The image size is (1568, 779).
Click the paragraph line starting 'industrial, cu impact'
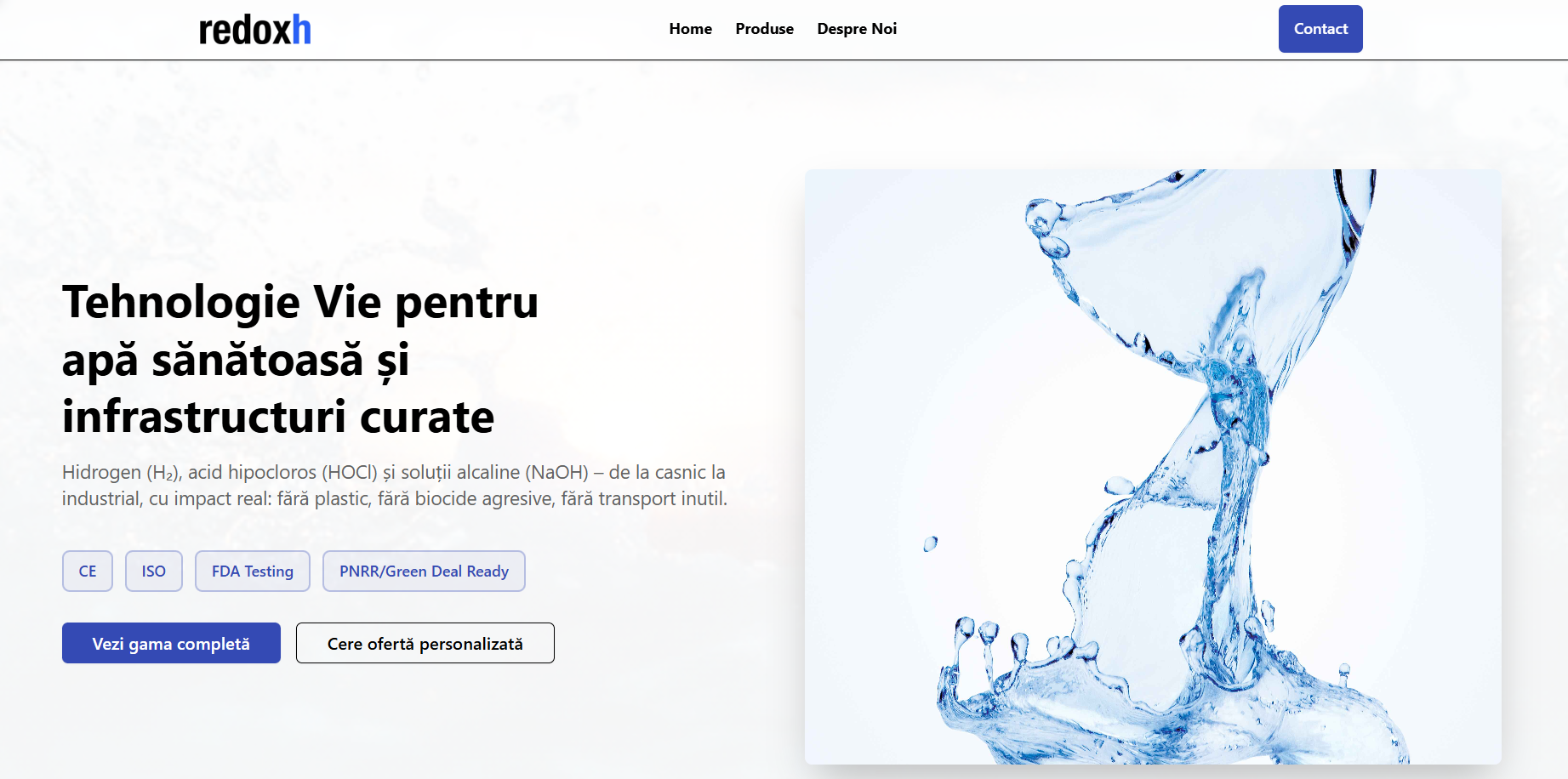click(x=395, y=498)
